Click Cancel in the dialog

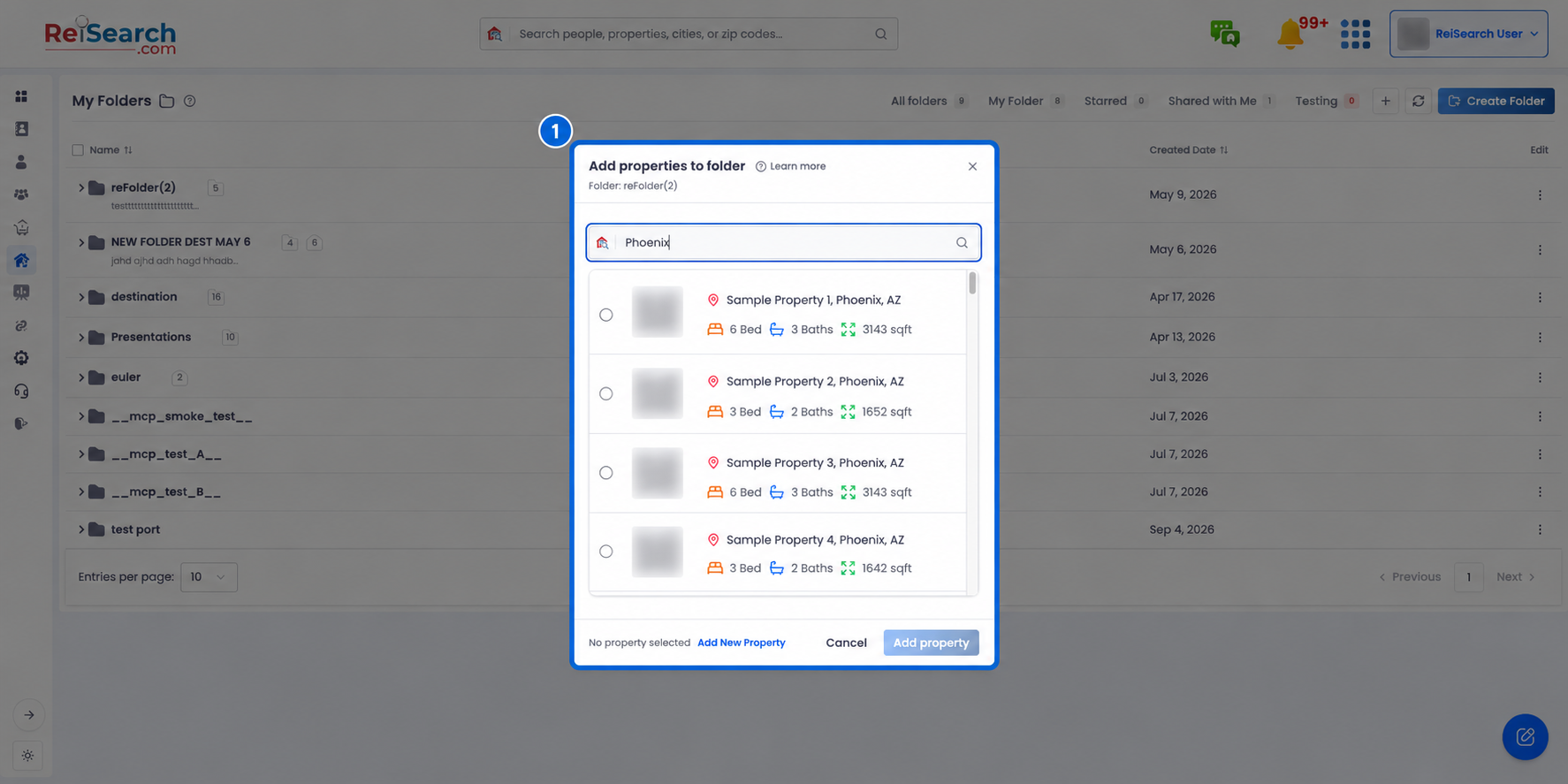(846, 643)
